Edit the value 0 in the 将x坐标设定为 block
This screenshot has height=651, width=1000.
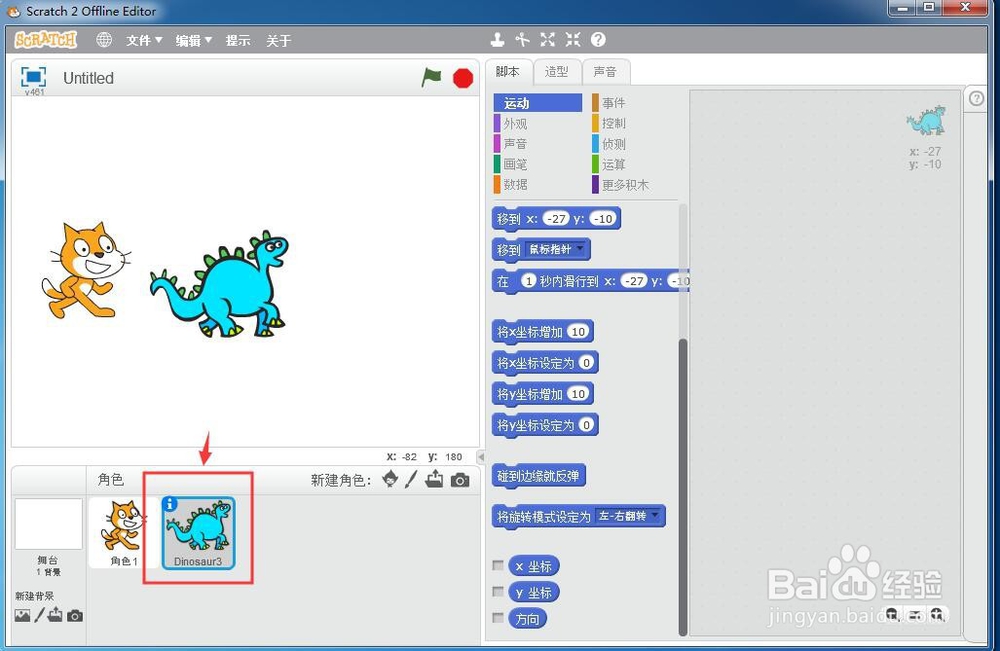[x=586, y=363]
